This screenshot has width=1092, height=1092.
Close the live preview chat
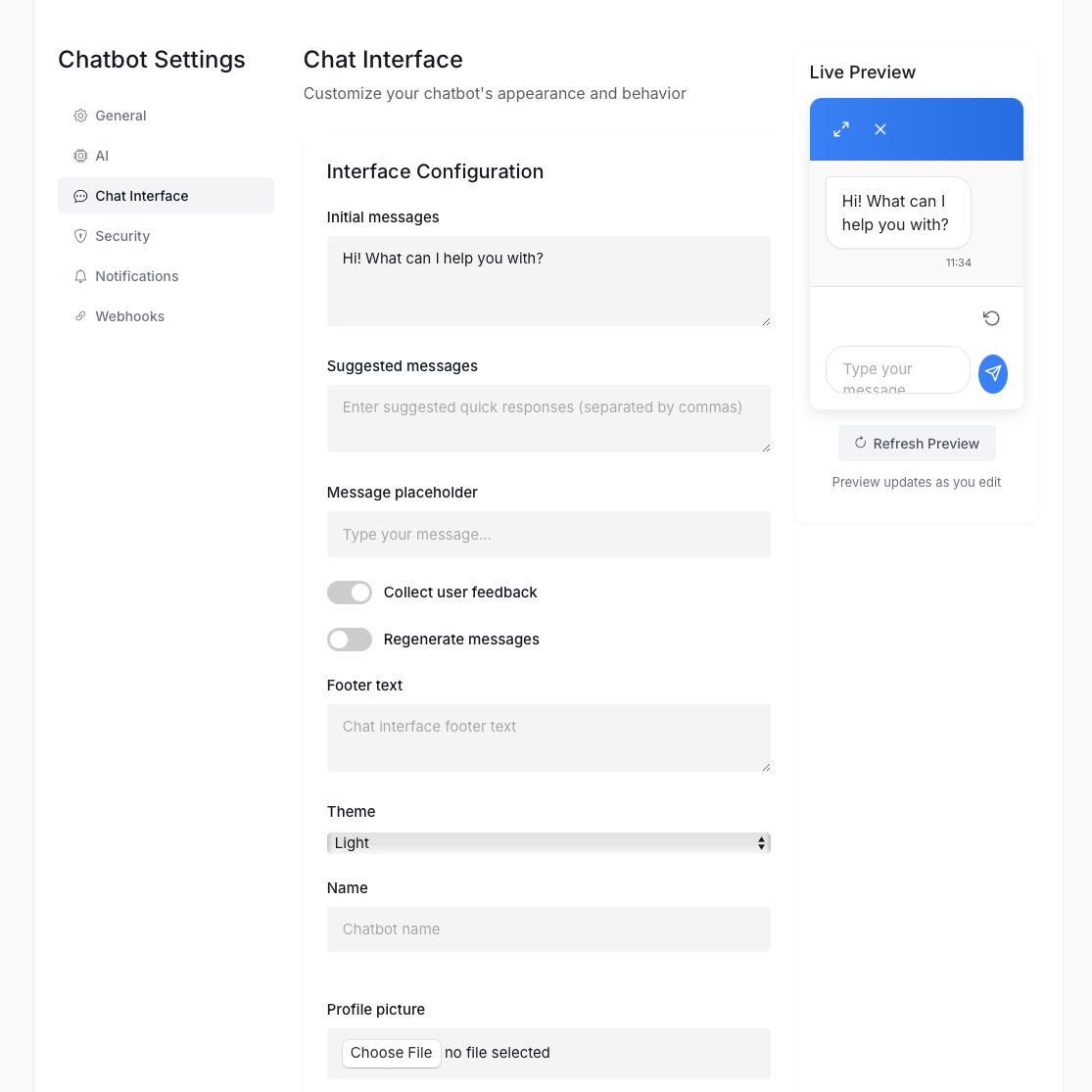pyautogui.click(x=880, y=129)
